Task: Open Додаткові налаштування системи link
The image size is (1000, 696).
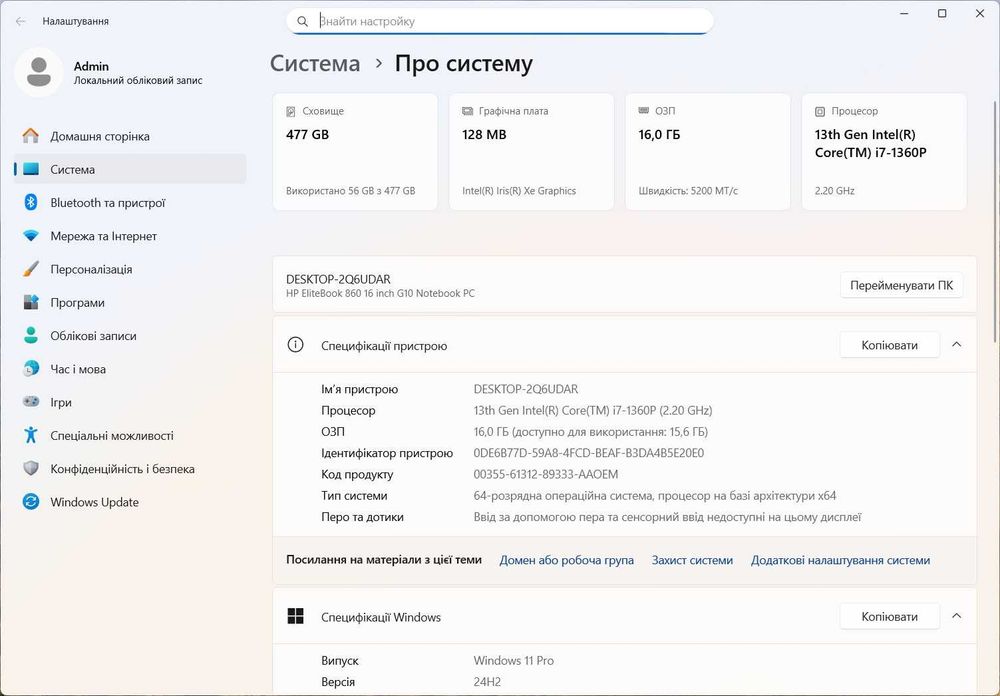Action: coord(840,561)
